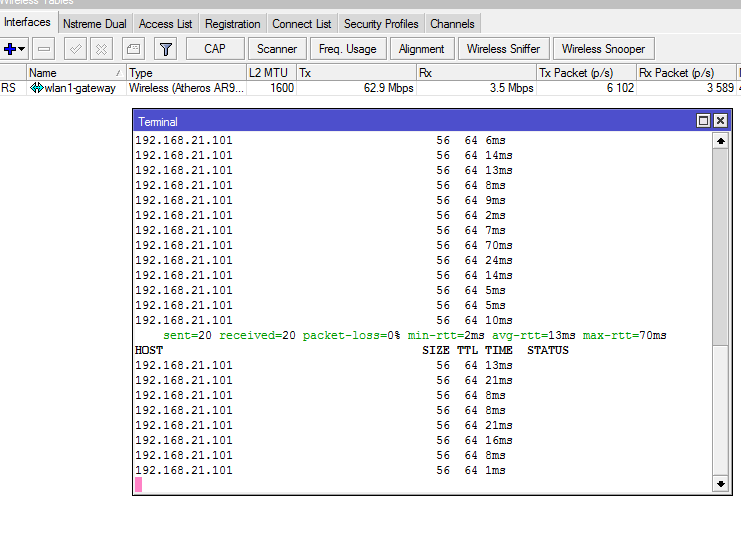
Task: Close the Terminal window
Action: click(720, 121)
